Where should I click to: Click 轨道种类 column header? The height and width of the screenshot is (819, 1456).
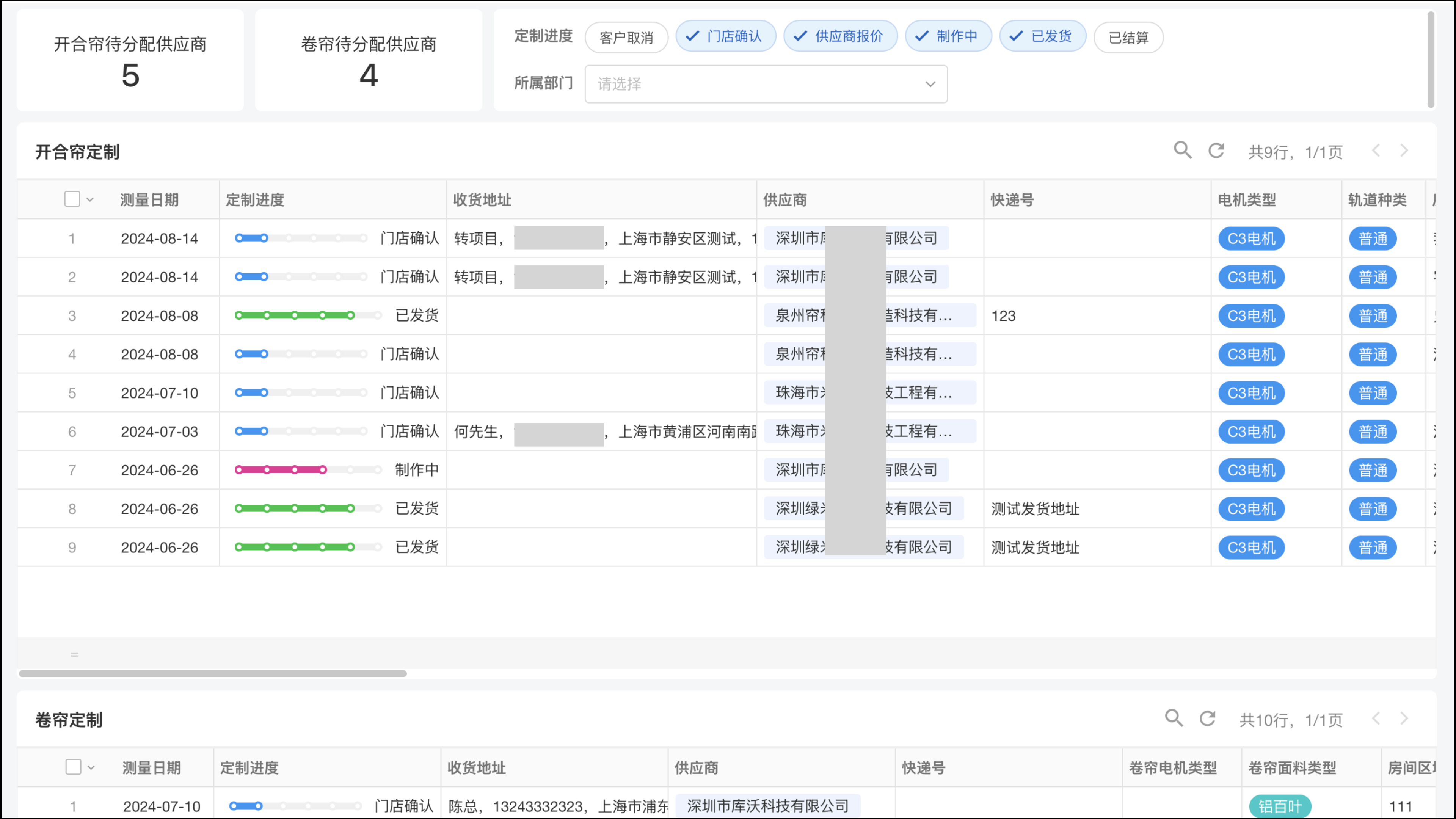[1378, 199]
